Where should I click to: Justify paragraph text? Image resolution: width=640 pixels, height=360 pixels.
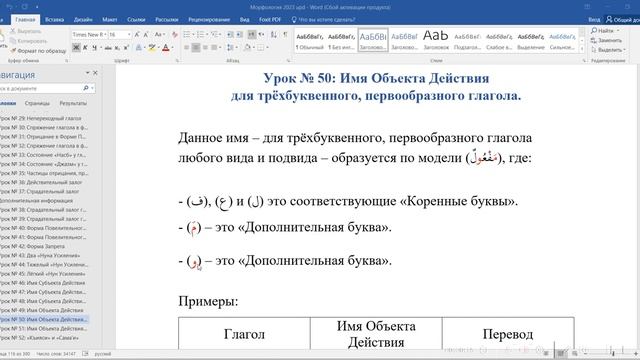[x=215, y=48]
